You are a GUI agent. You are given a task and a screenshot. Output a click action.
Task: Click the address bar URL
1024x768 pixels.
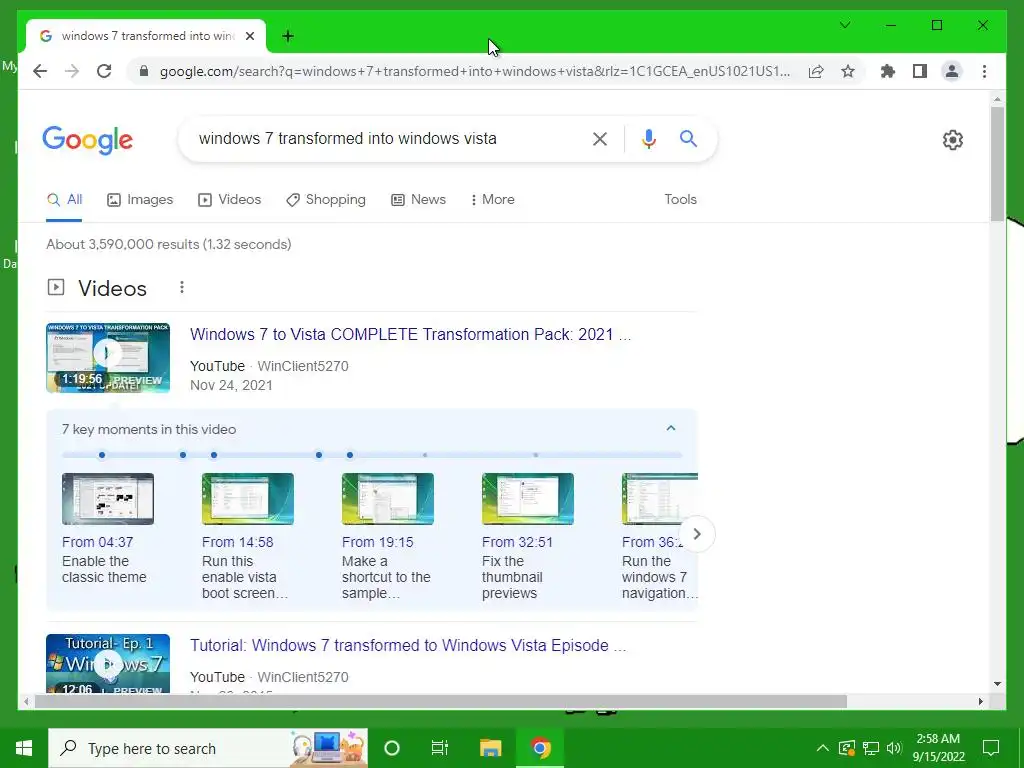(475, 71)
